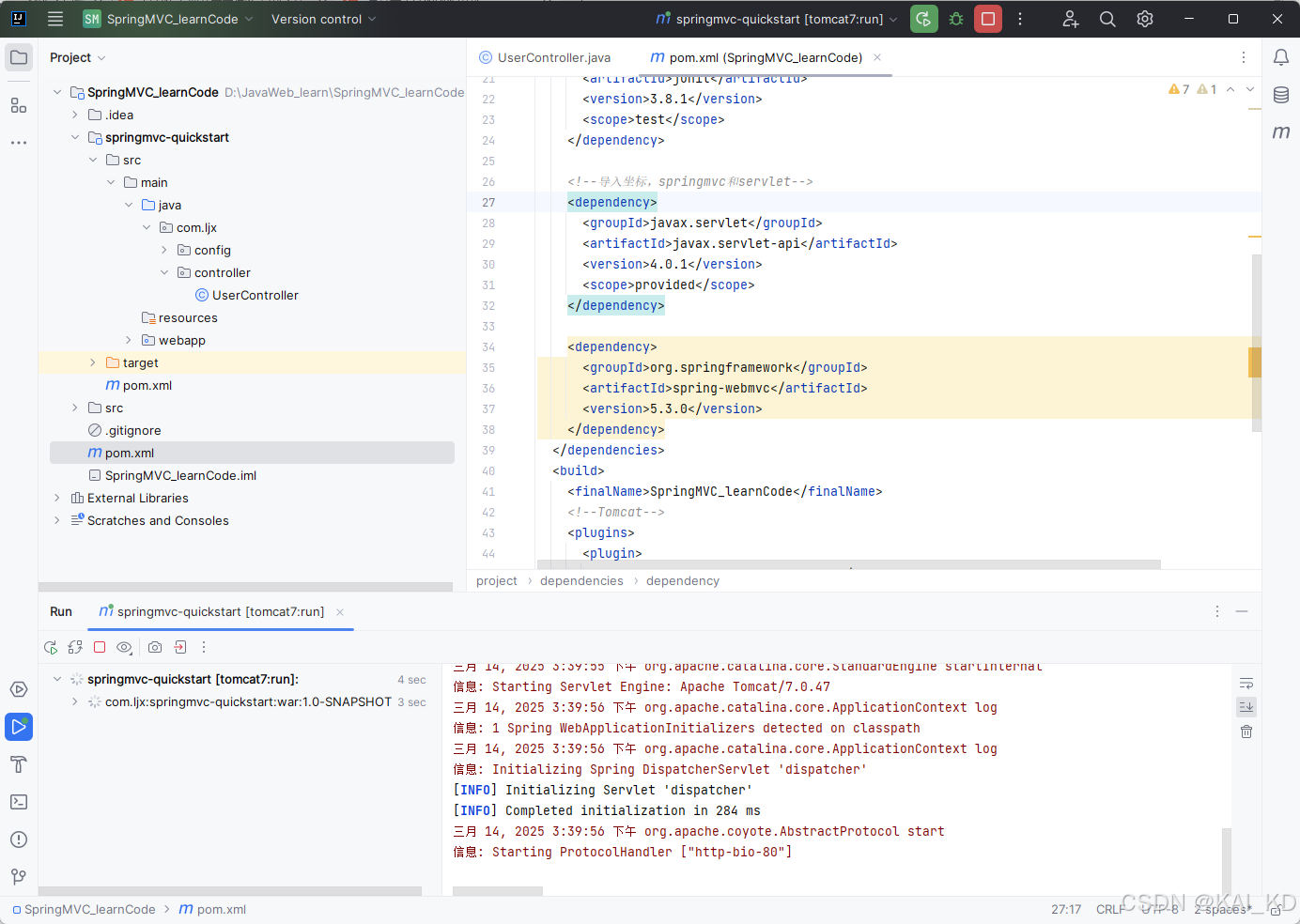Image resolution: width=1300 pixels, height=924 pixels.
Task: Select SpringMVC_learnCode.iml file
Action: click(173, 475)
